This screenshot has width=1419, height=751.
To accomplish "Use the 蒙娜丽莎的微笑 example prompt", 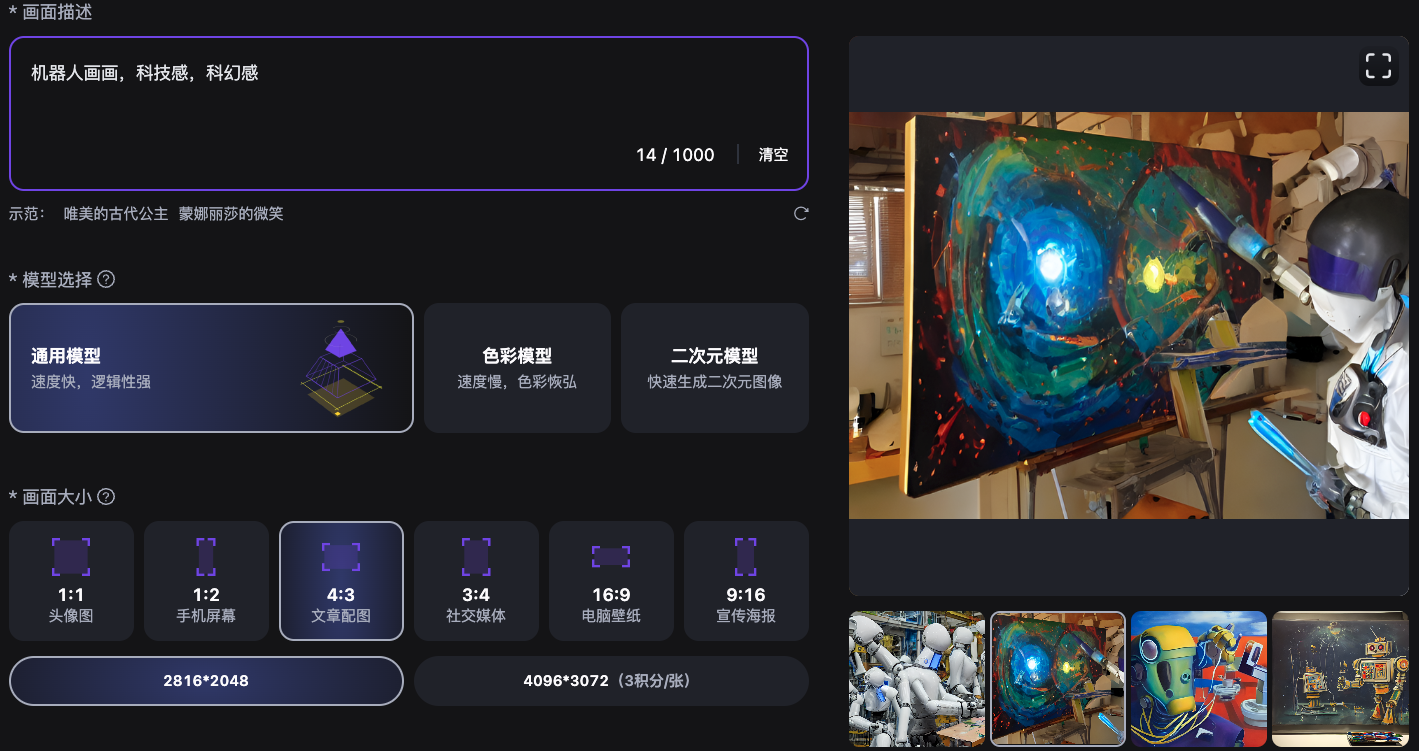I will (231, 214).
